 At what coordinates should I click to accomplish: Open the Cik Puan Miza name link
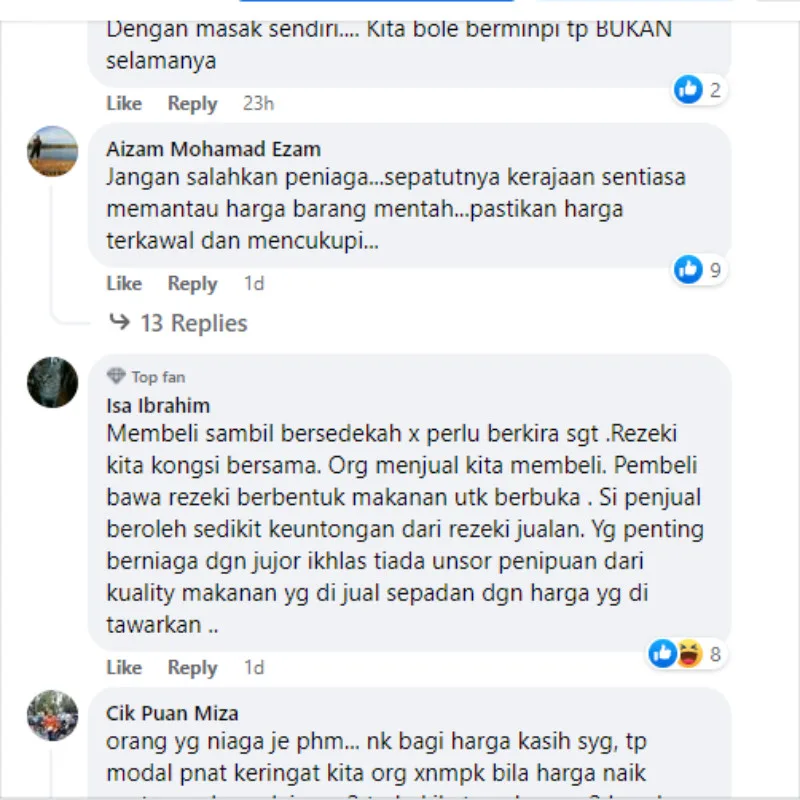coord(172,713)
